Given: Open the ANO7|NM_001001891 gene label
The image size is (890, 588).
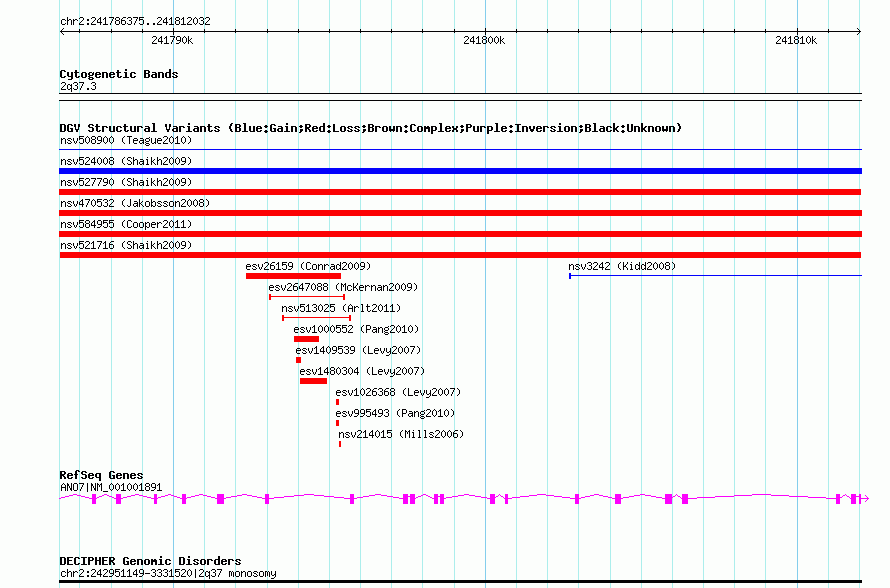Looking at the screenshot, I should 111,487.
